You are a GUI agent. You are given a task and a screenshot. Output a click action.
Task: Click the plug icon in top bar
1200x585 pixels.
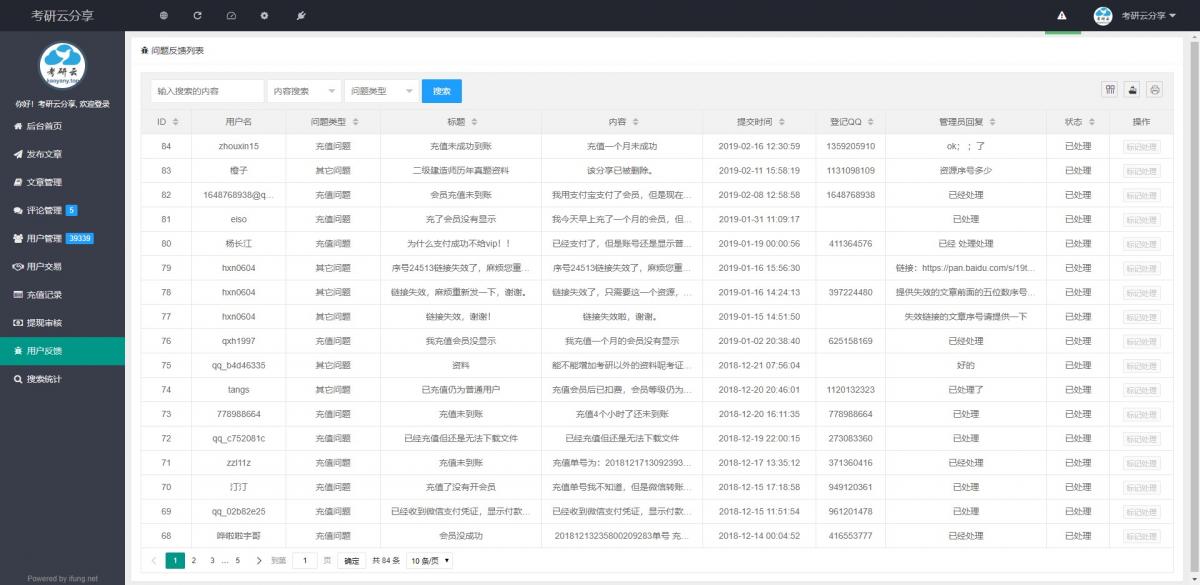click(301, 16)
